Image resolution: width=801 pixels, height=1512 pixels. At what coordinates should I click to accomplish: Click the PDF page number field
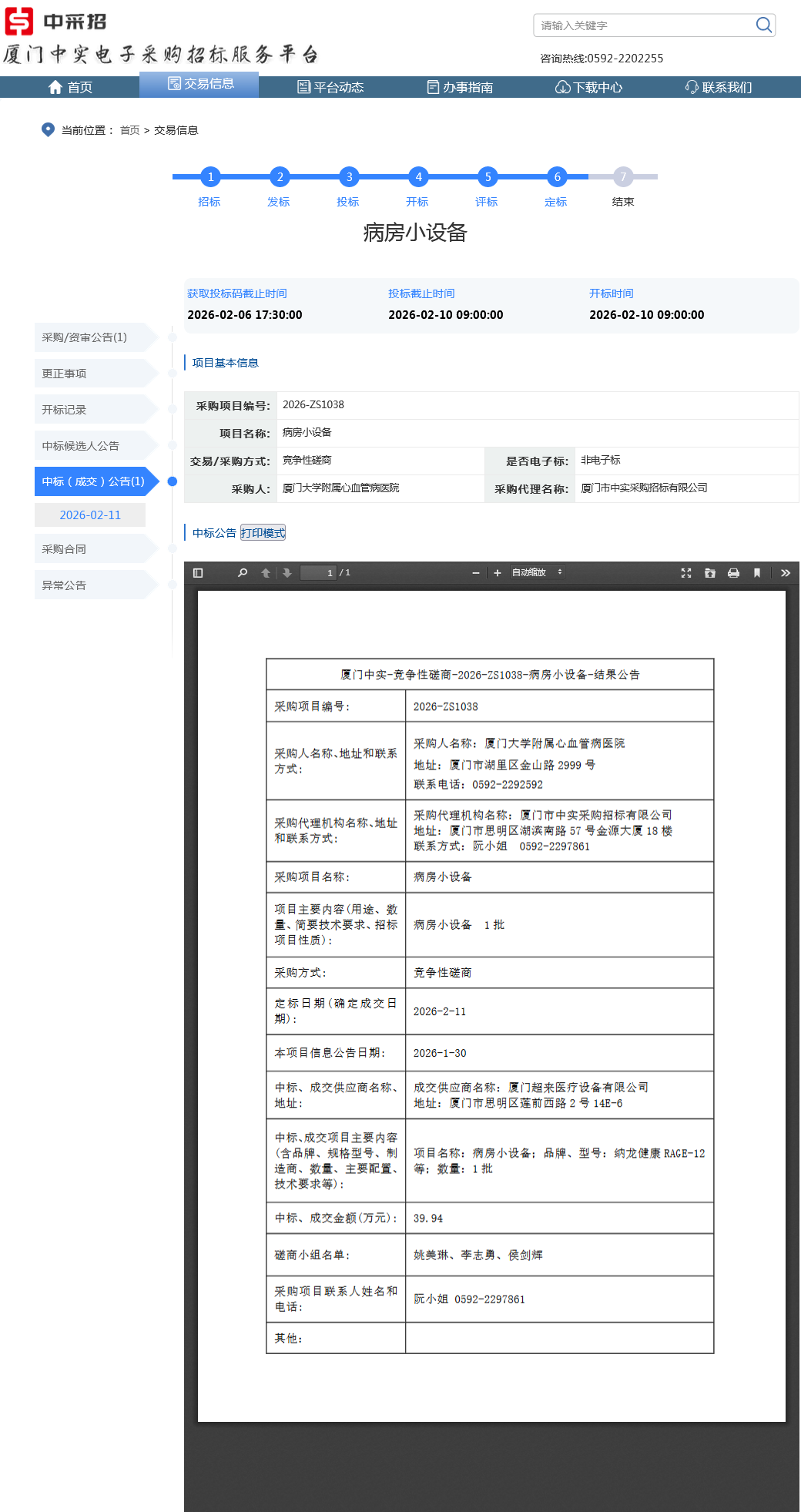tap(318, 573)
